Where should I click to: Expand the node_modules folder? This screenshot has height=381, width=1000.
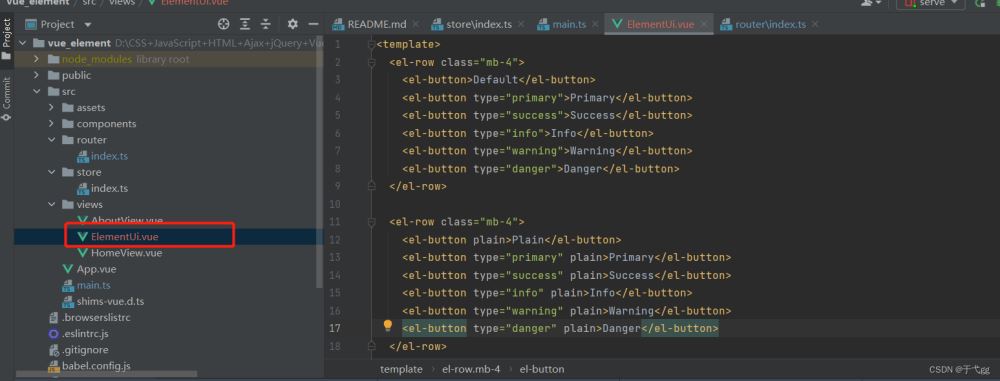point(37,59)
